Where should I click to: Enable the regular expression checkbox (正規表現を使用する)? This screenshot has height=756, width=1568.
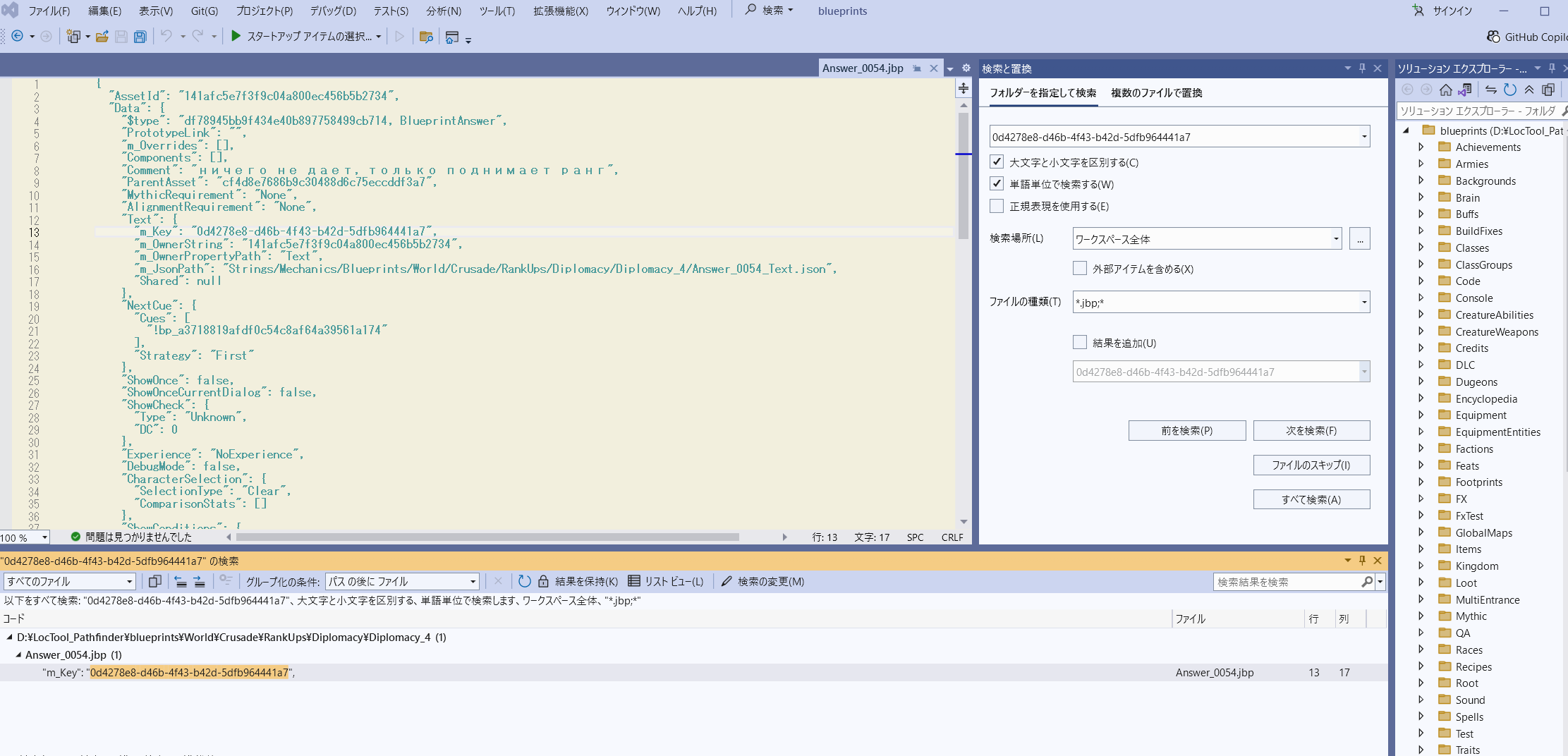pyautogui.click(x=997, y=206)
